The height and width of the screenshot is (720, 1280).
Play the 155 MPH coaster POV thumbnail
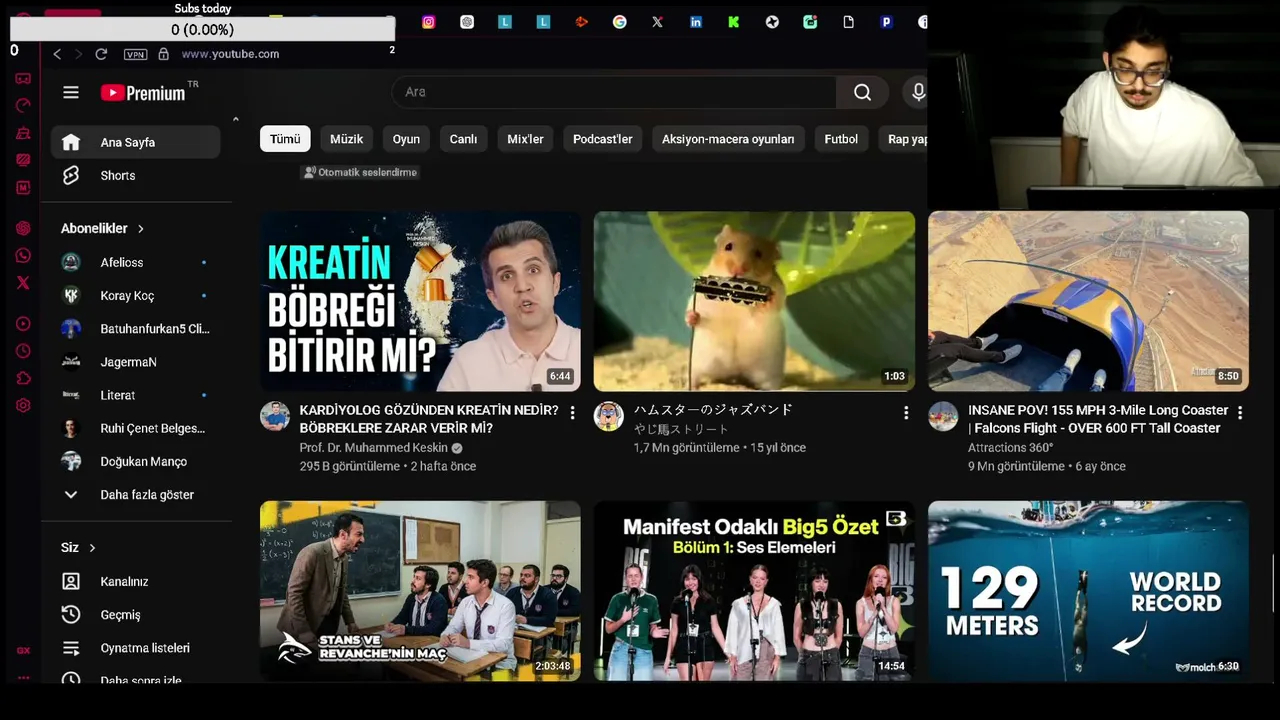(x=1088, y=301)
